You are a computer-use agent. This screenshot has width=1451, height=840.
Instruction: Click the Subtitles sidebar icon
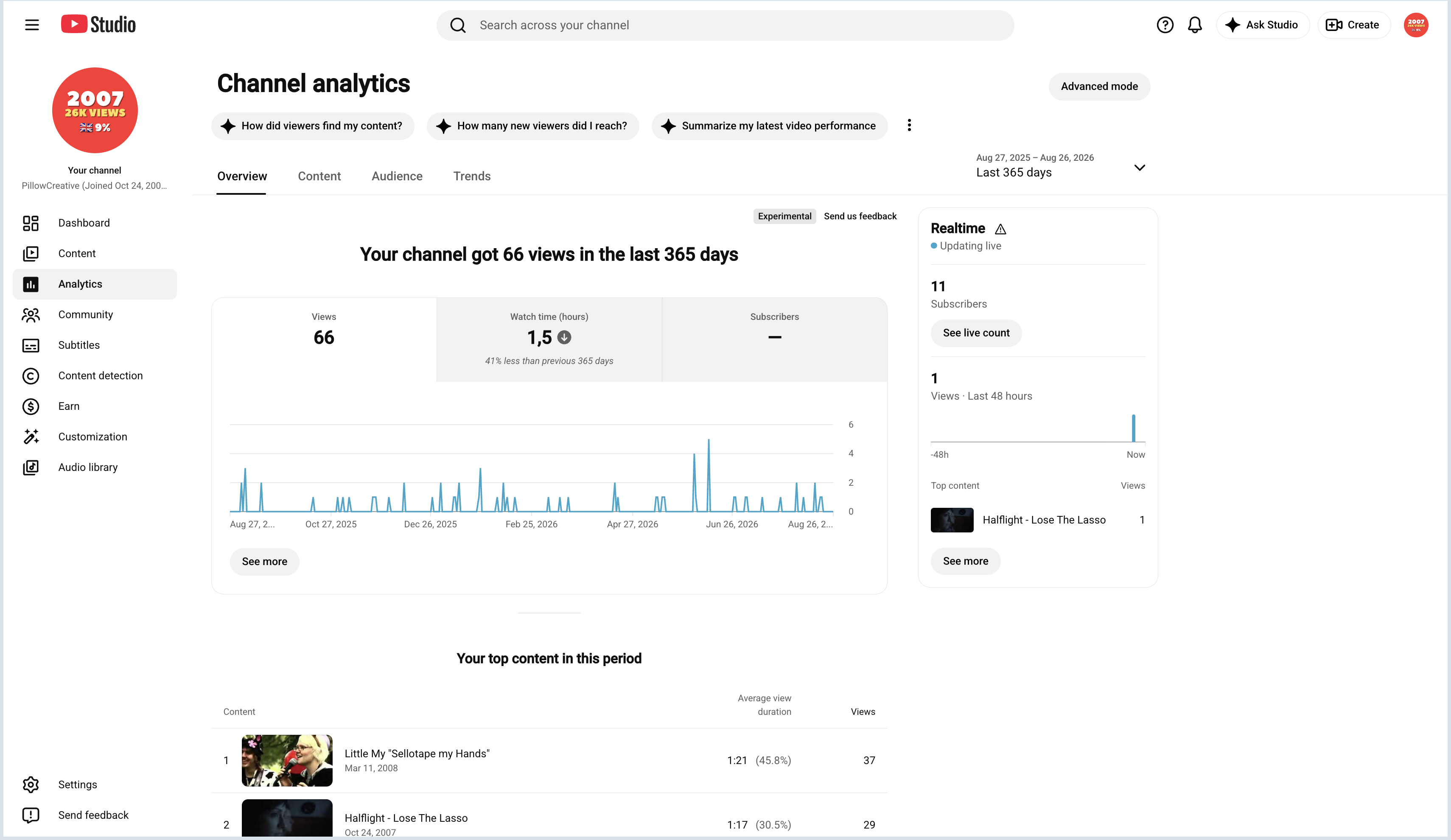point(31,345)
